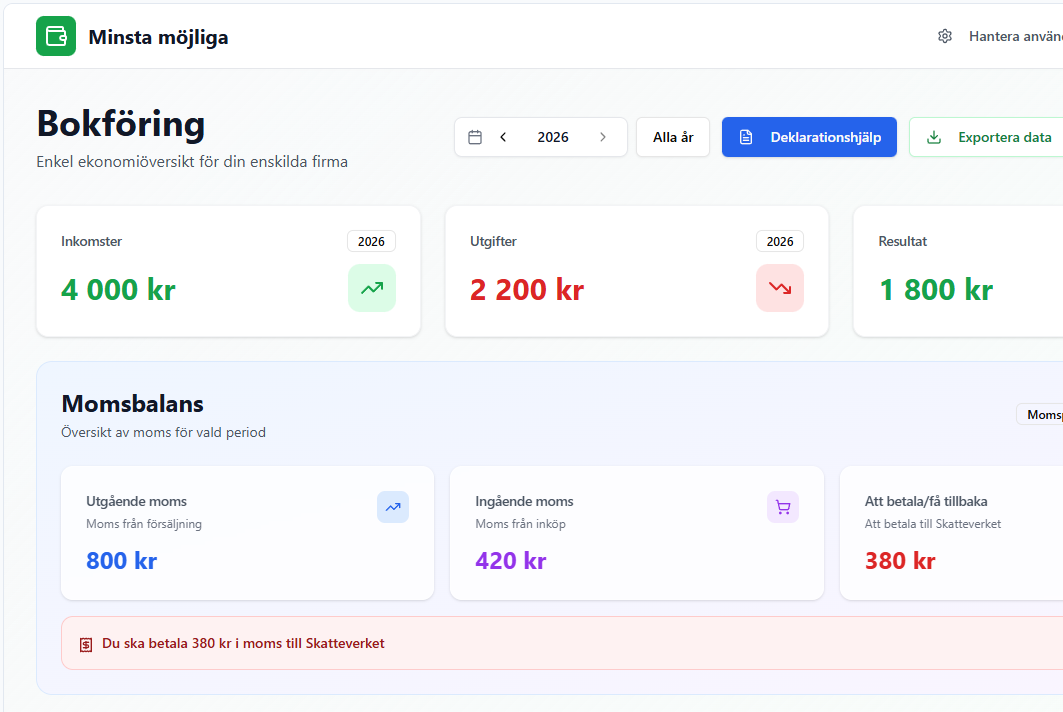1063x712 pixels.
Task: Click the green wallet app logo
Action: [56, 37]
